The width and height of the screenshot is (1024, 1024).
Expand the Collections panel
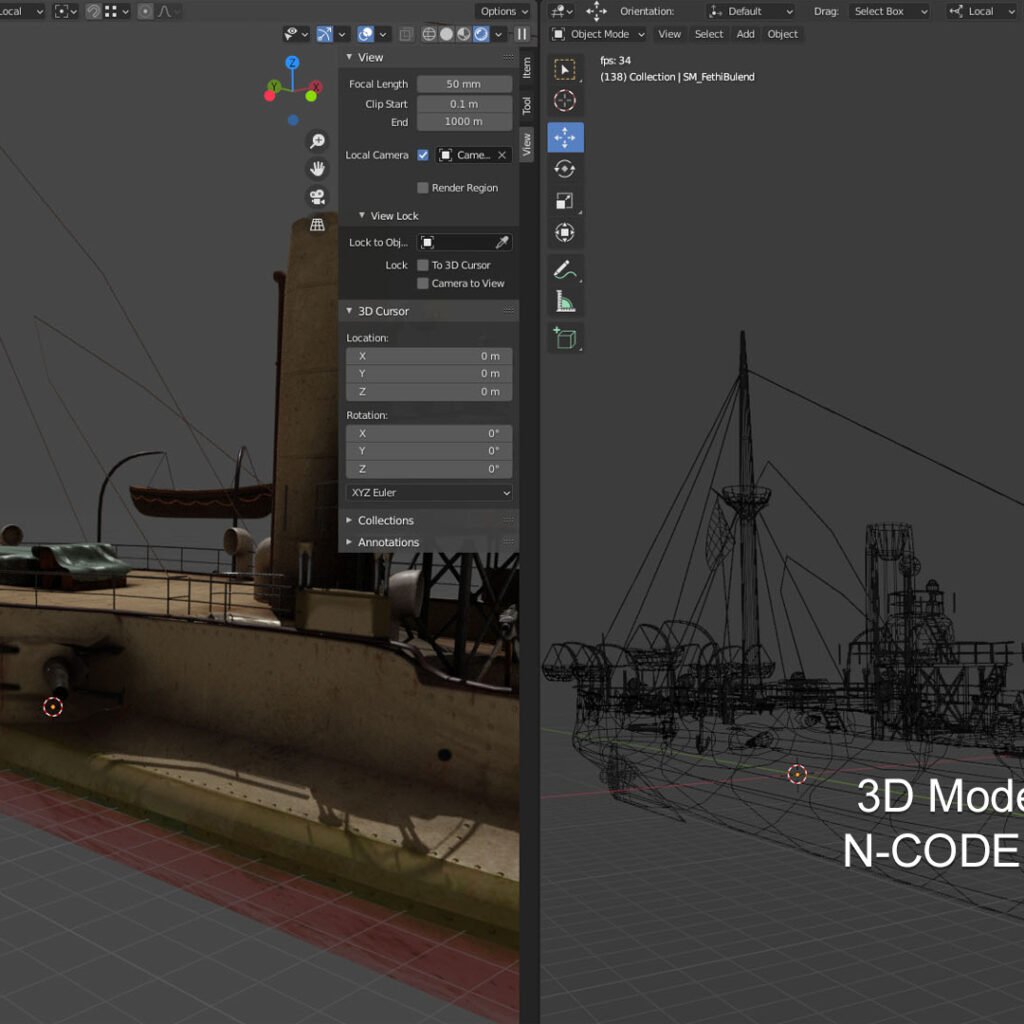[385, 520]
